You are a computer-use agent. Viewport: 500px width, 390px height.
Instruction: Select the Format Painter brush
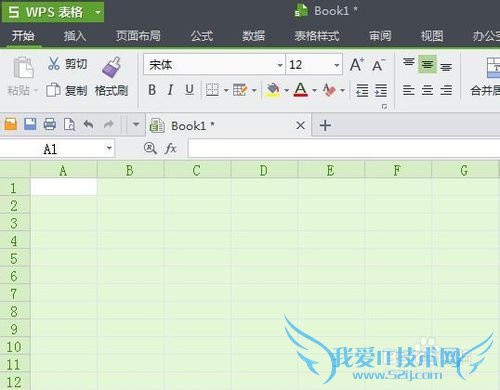tap(111, 67)
